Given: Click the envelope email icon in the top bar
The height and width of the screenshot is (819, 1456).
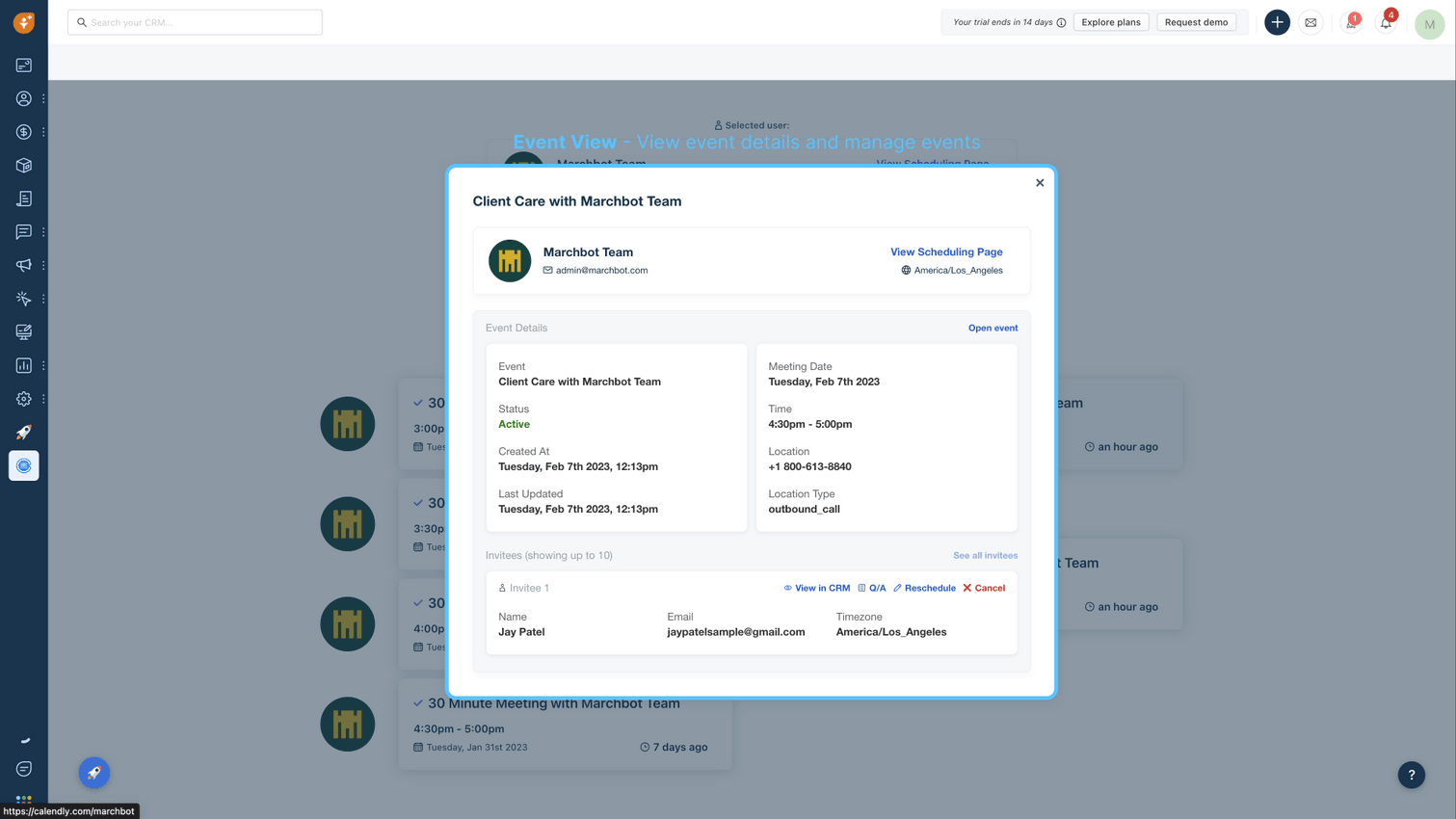Looking at the screenshot, I should pyautogui.click(x=1310, y=21).
